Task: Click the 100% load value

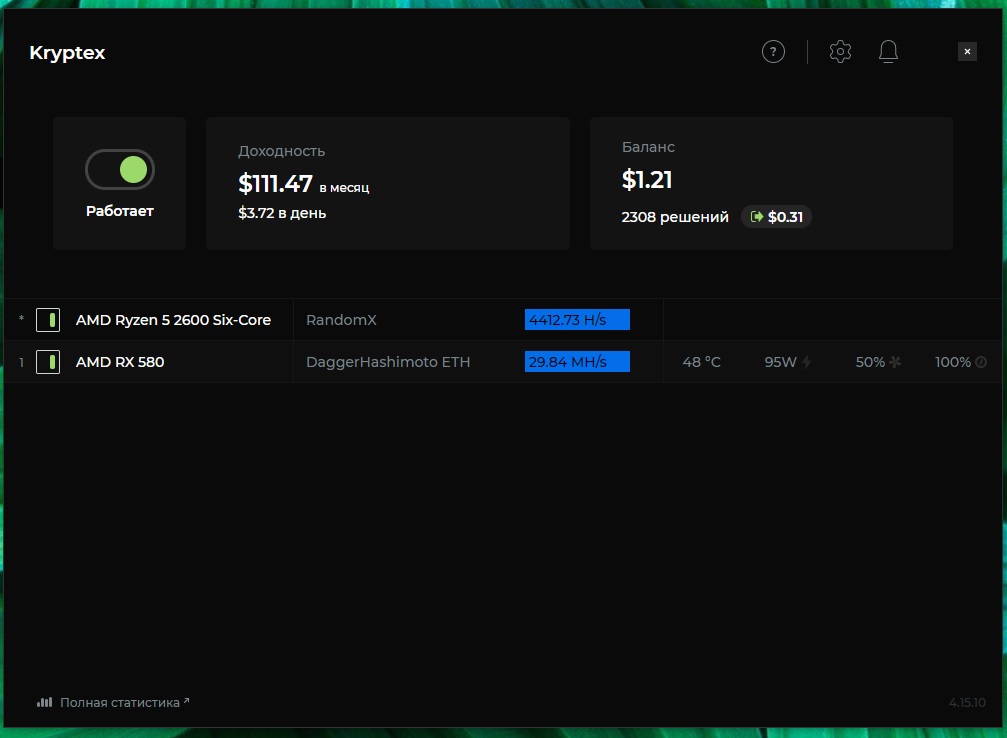Action: point(953,362)
